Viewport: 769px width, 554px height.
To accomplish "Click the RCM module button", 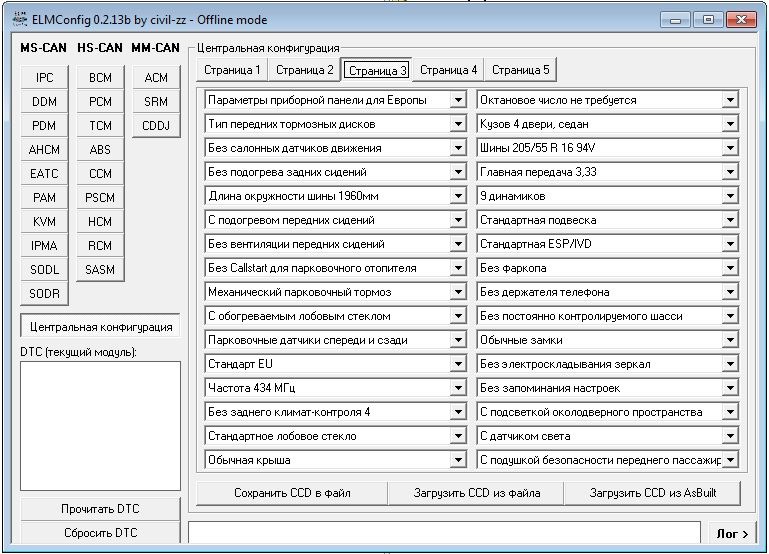I will coord(100,246).
